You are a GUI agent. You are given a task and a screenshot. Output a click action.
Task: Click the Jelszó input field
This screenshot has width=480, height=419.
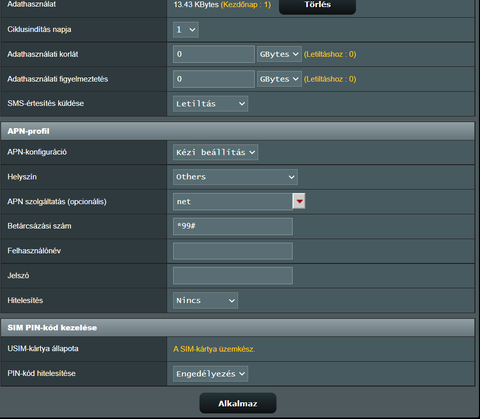[233, 276]
